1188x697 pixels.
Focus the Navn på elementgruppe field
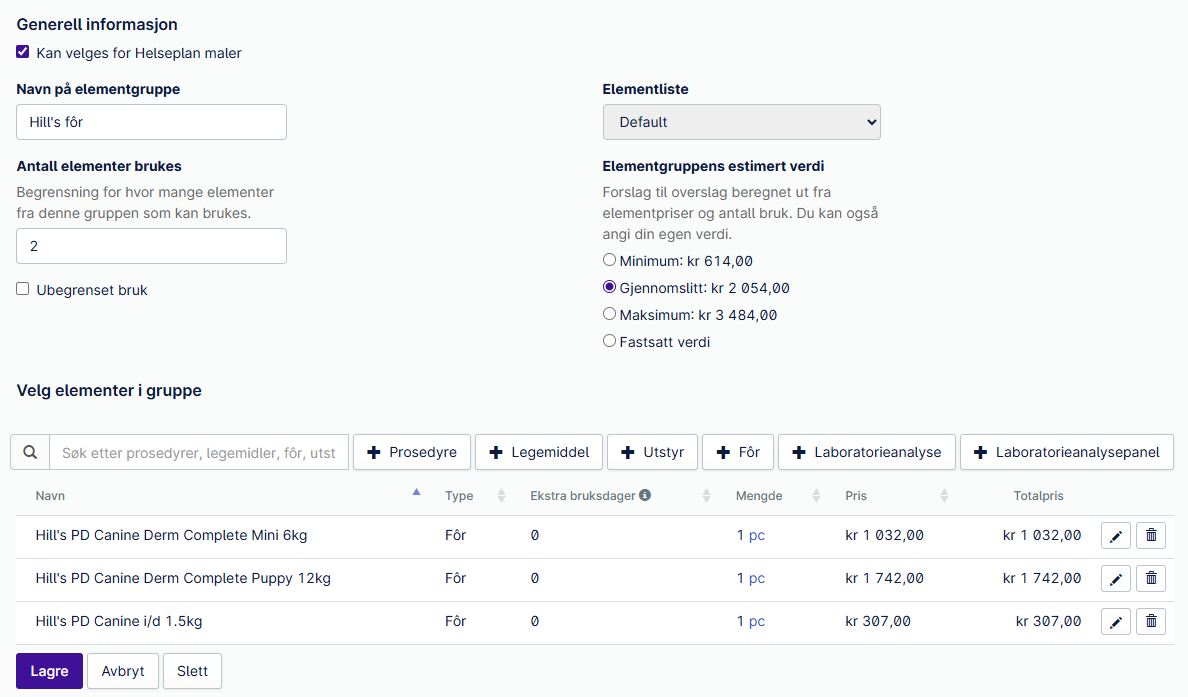point(152,122)
